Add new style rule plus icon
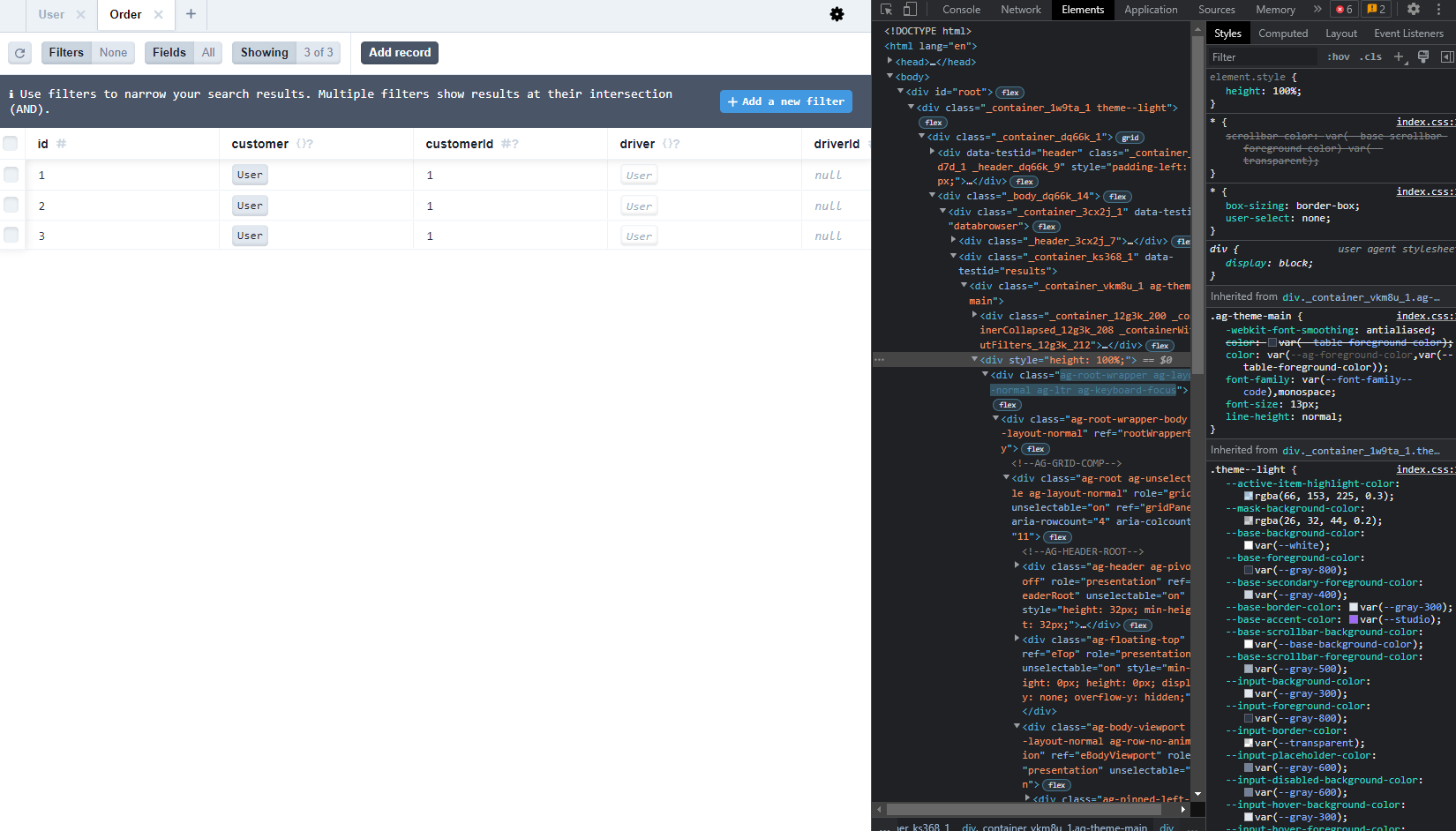Image resolution: width=1456 pixels, height=831 pixels. tap(1399, 56)
